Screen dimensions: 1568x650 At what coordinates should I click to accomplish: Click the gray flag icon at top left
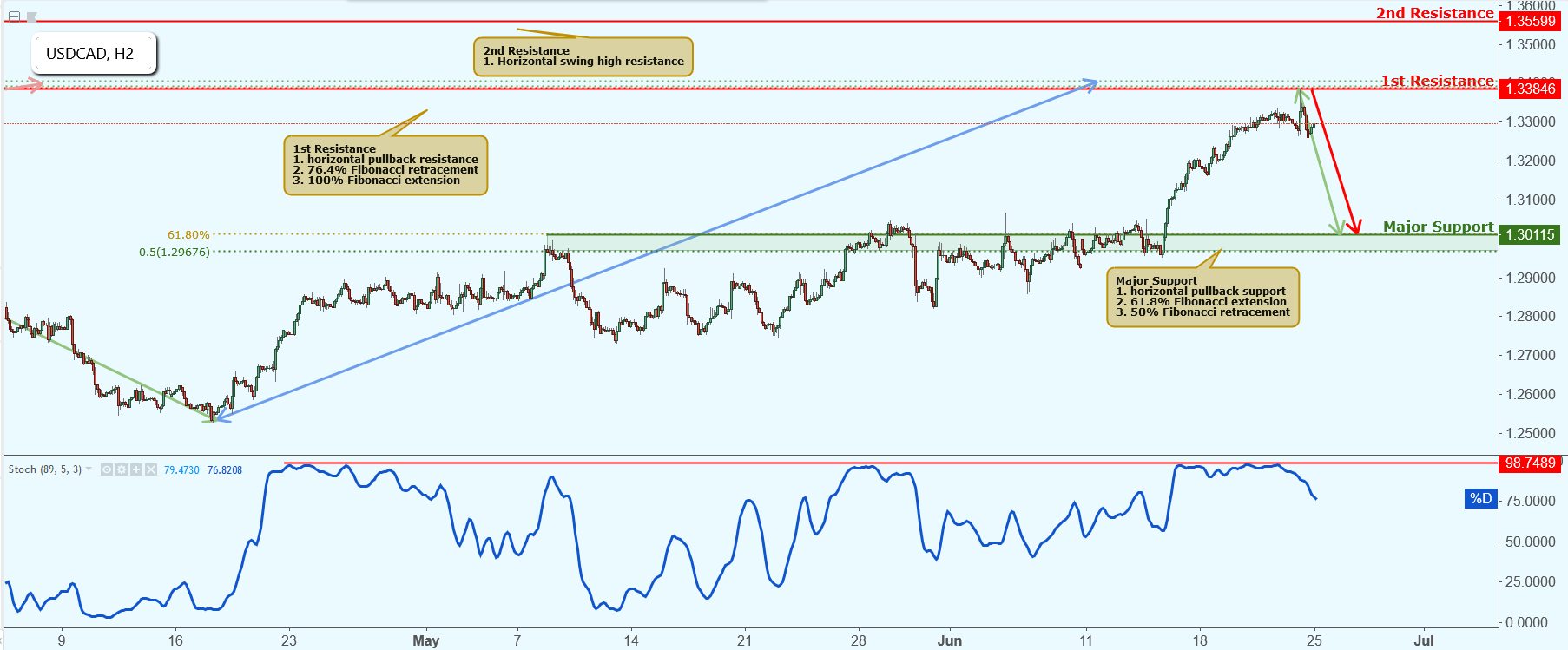tap(32, 16)
